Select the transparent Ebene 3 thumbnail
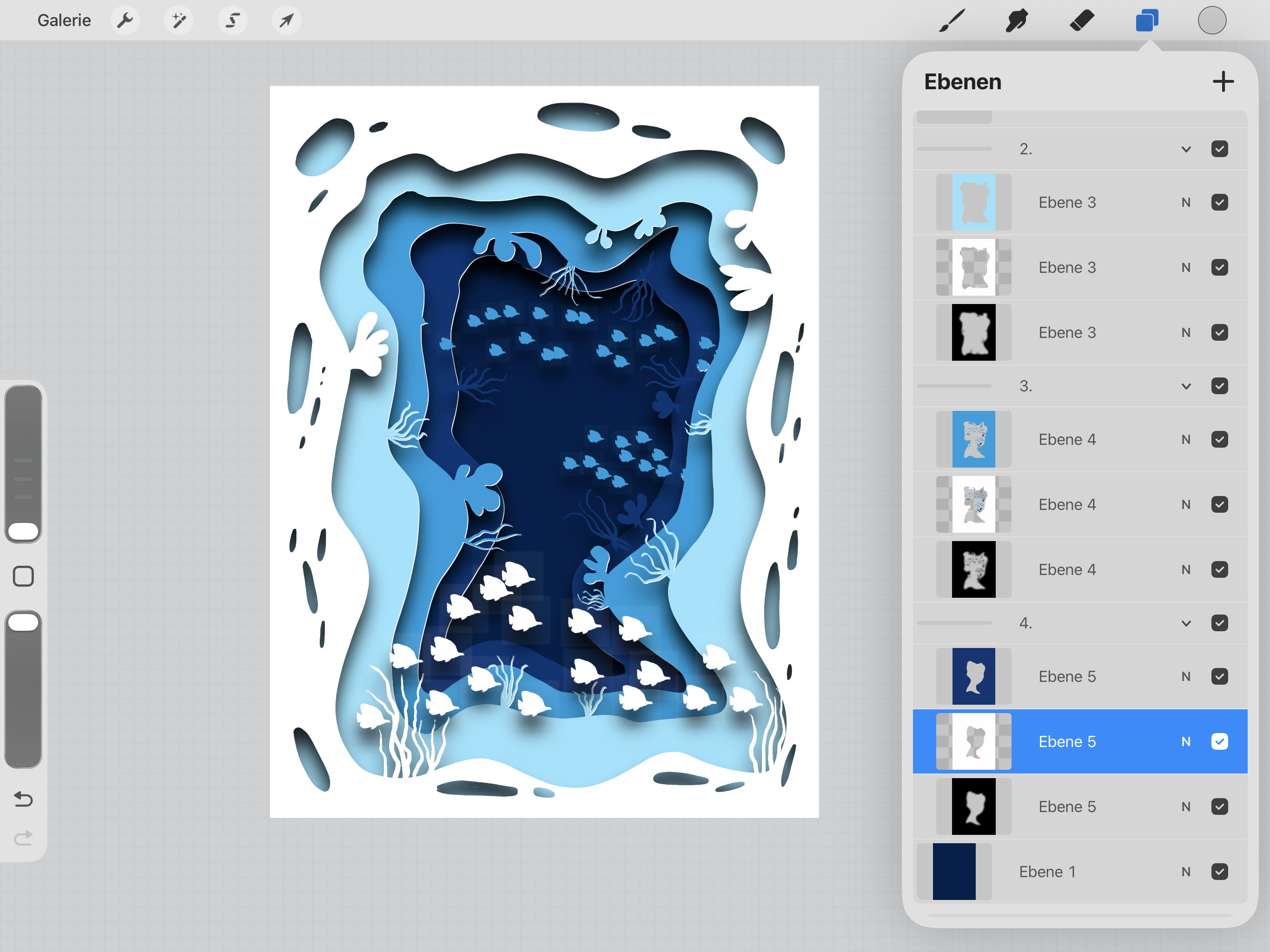 coord(974,268)
